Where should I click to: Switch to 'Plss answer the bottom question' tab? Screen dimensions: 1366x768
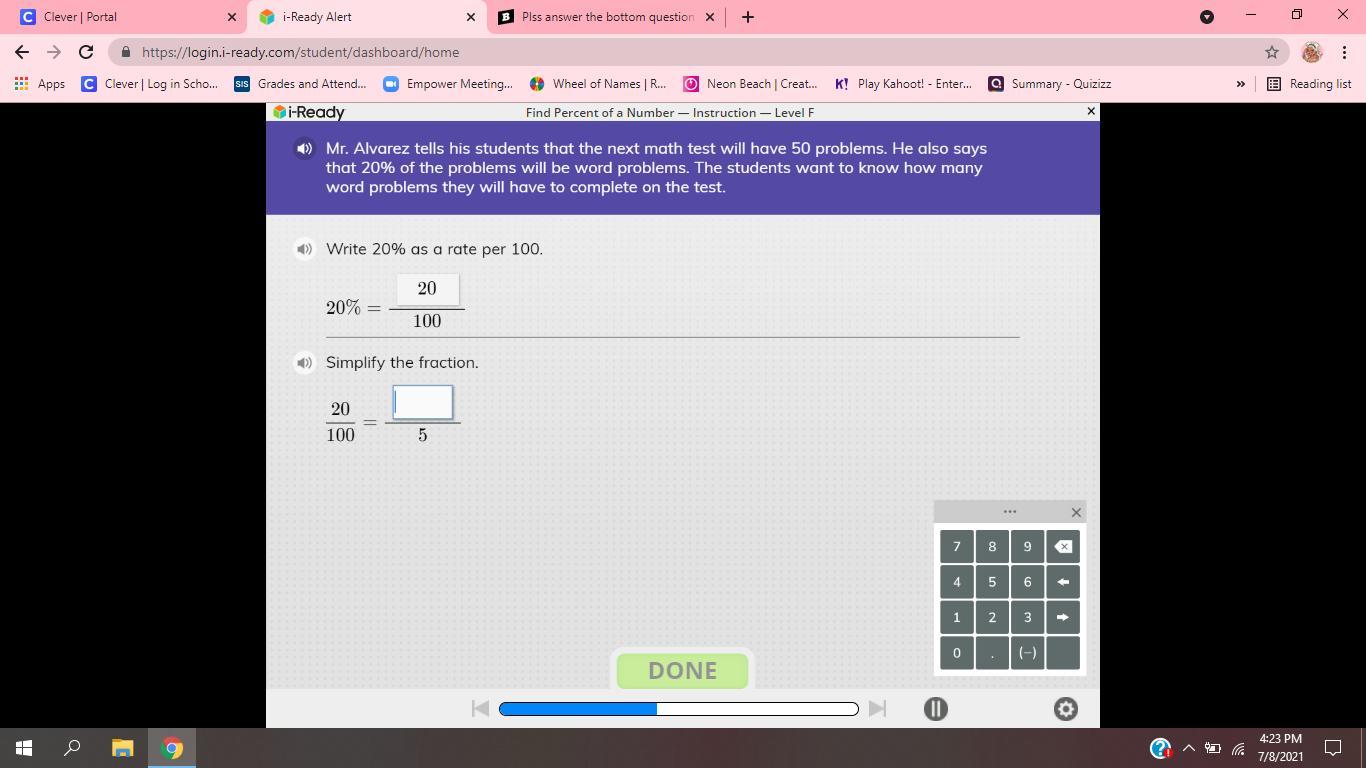pos(607,17)
